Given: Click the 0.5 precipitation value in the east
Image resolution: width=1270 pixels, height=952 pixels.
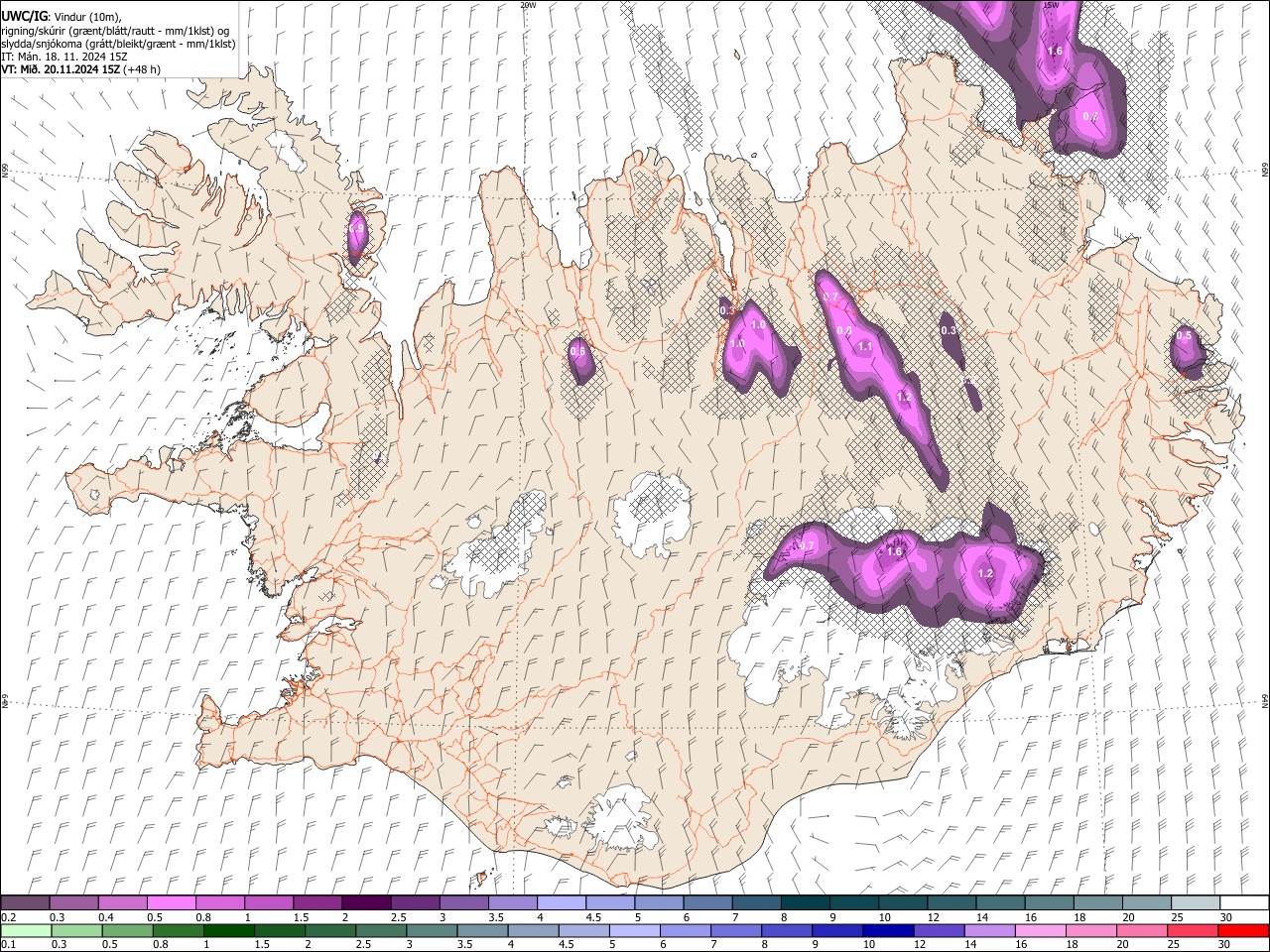Looking at the screenshot, I should (1184, 336).
